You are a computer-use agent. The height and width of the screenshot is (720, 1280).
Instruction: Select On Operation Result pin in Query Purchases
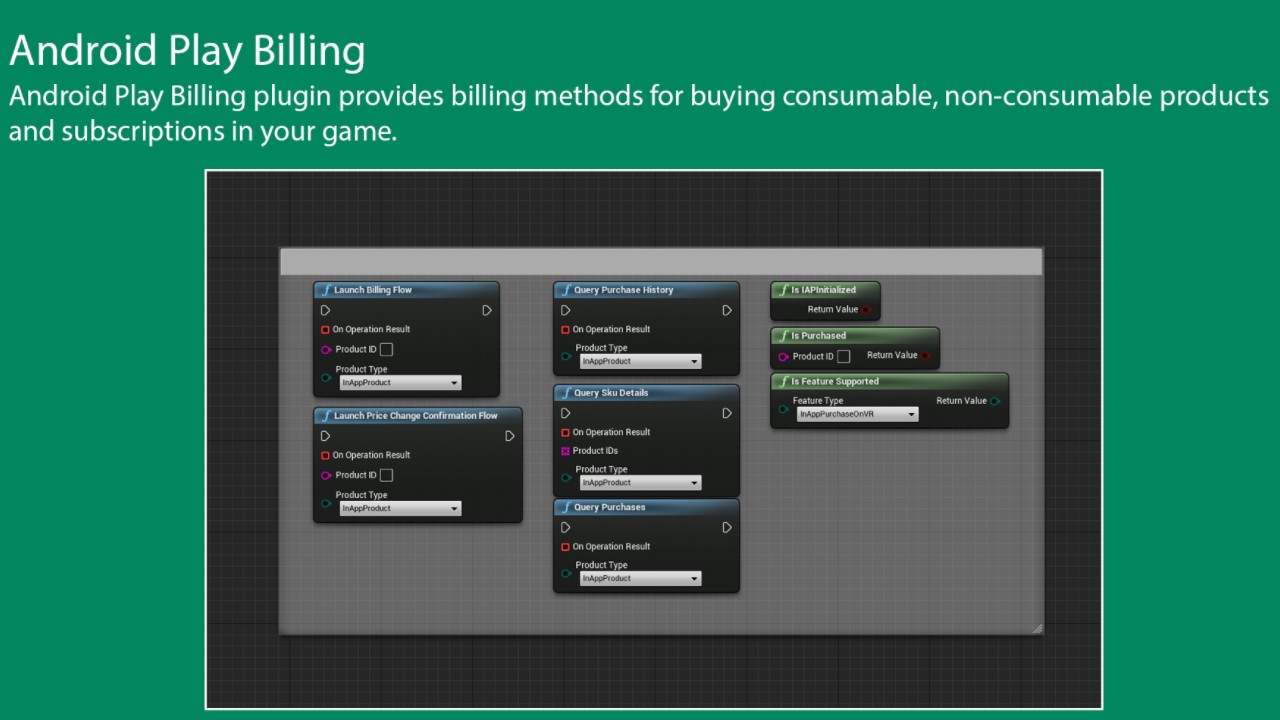565,546
